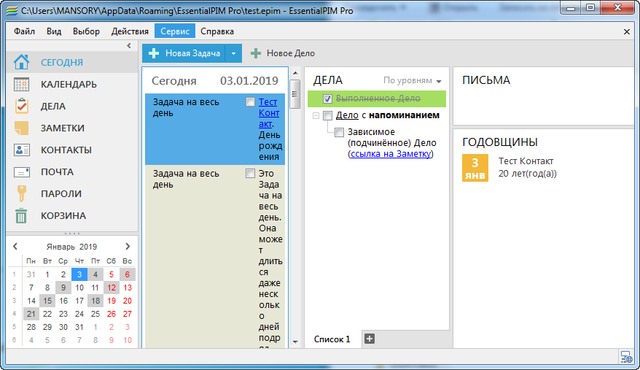640x370 pixels.
Task: Create a new task with Новая Задача
Action: coord(184,53)
